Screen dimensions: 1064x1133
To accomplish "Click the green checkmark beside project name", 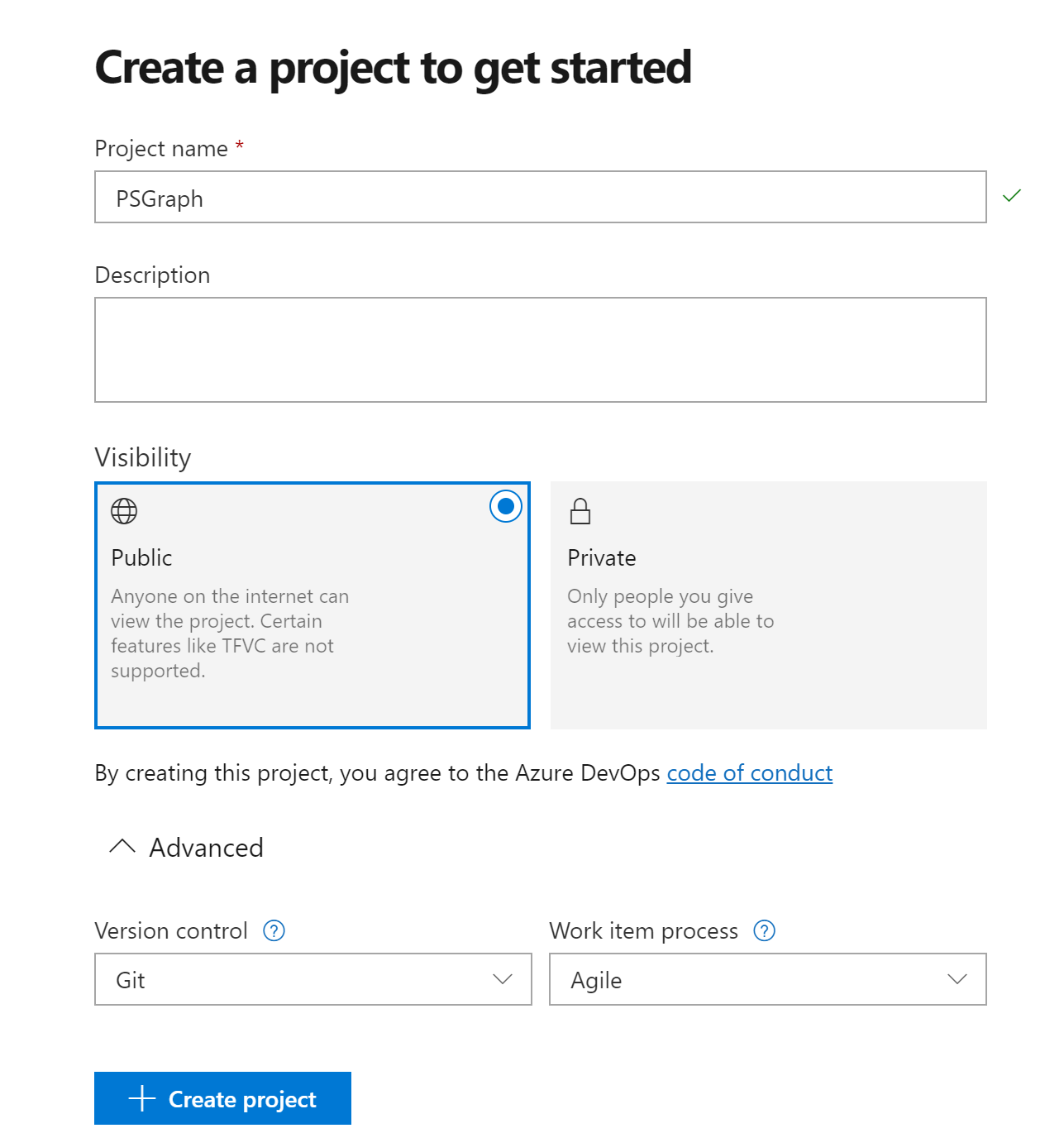I will point(1012,196).
